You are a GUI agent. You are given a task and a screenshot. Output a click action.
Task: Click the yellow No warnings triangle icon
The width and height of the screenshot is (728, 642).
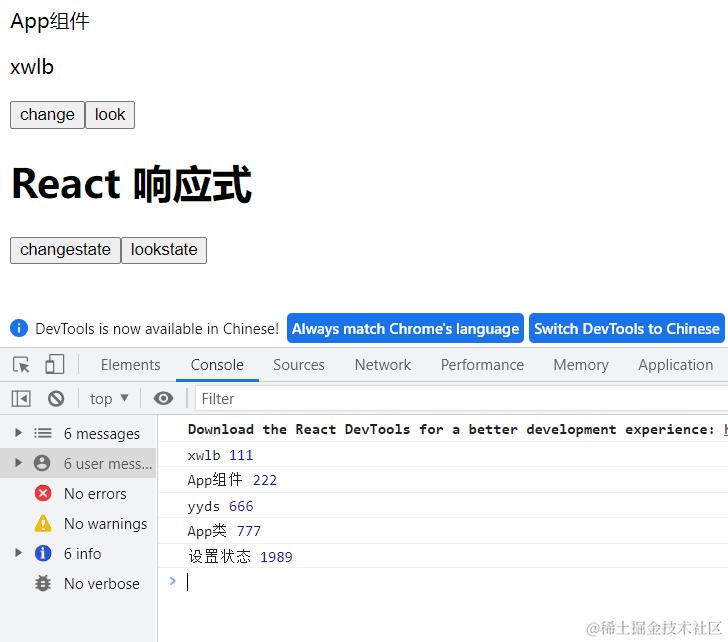click(43, 523)
